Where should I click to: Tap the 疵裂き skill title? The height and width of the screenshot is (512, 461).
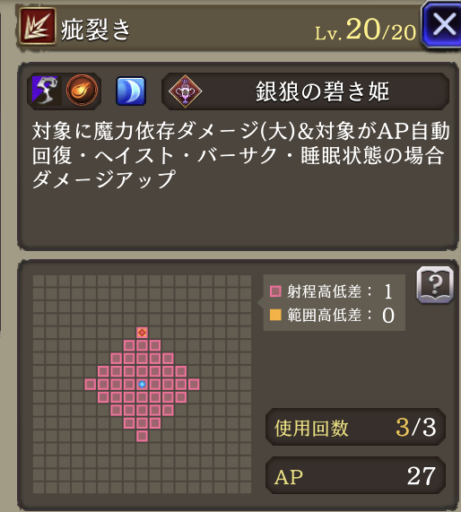point(95,30)
